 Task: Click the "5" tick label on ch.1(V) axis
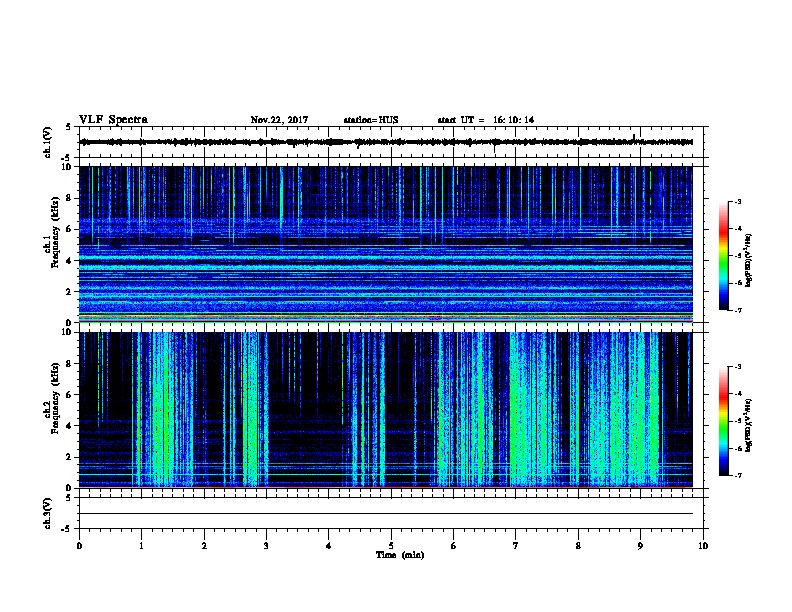[x=69, y=127]
